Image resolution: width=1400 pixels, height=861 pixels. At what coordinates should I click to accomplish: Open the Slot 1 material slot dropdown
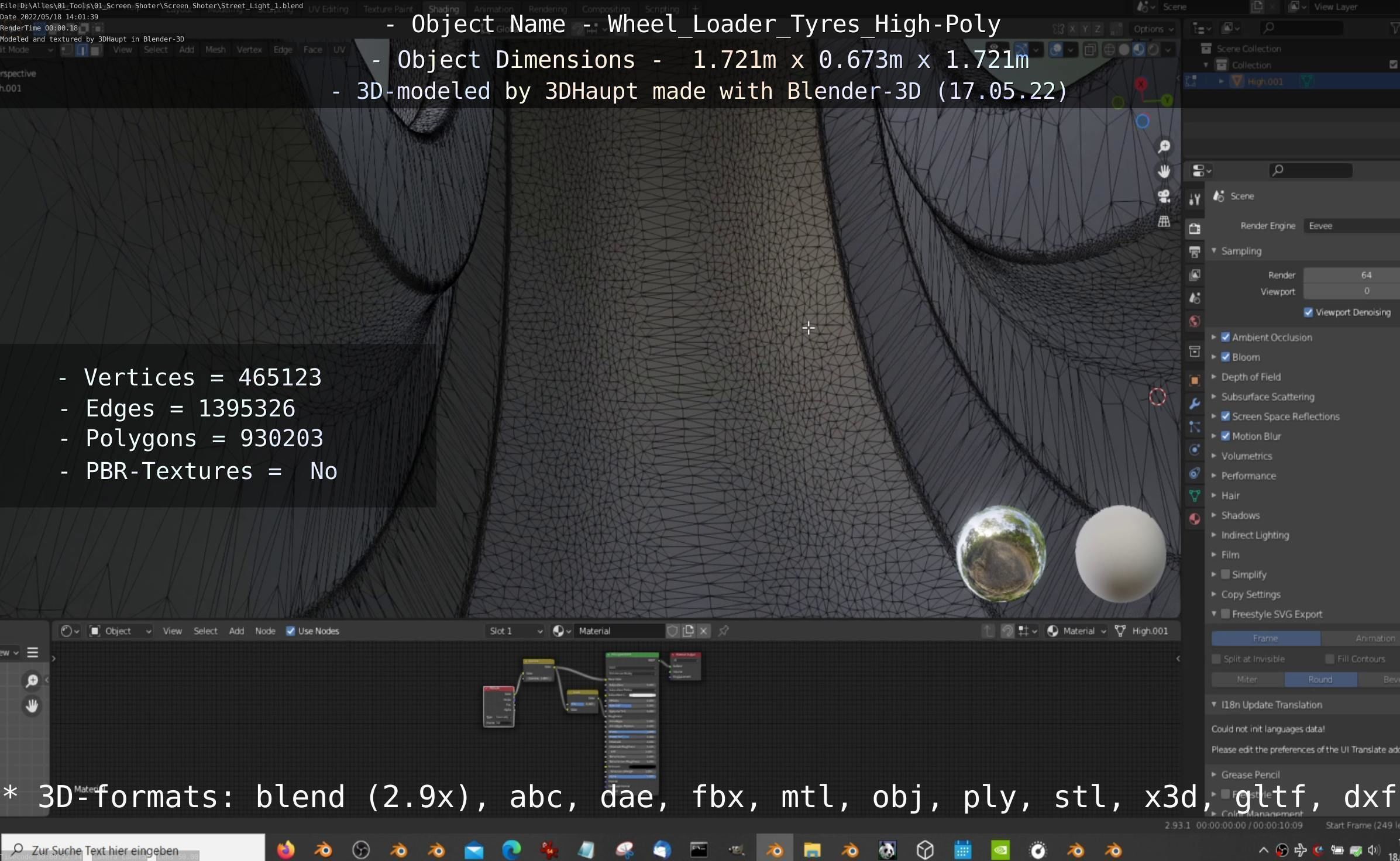tap(515, 631)
